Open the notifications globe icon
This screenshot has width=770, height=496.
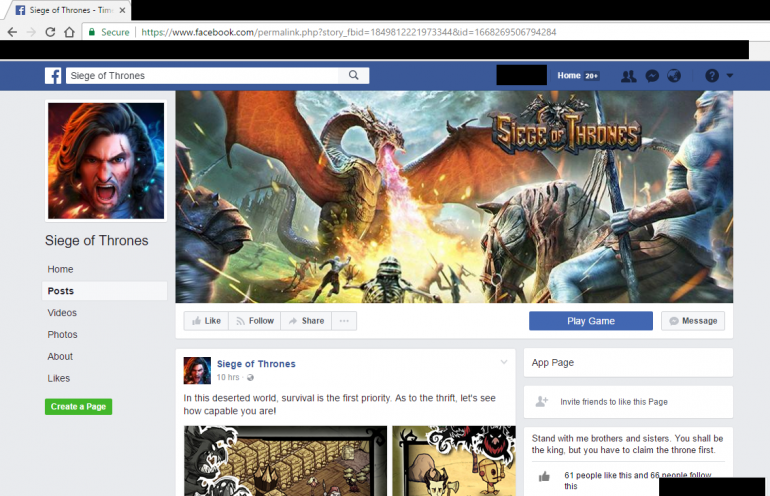click(673, 76)
